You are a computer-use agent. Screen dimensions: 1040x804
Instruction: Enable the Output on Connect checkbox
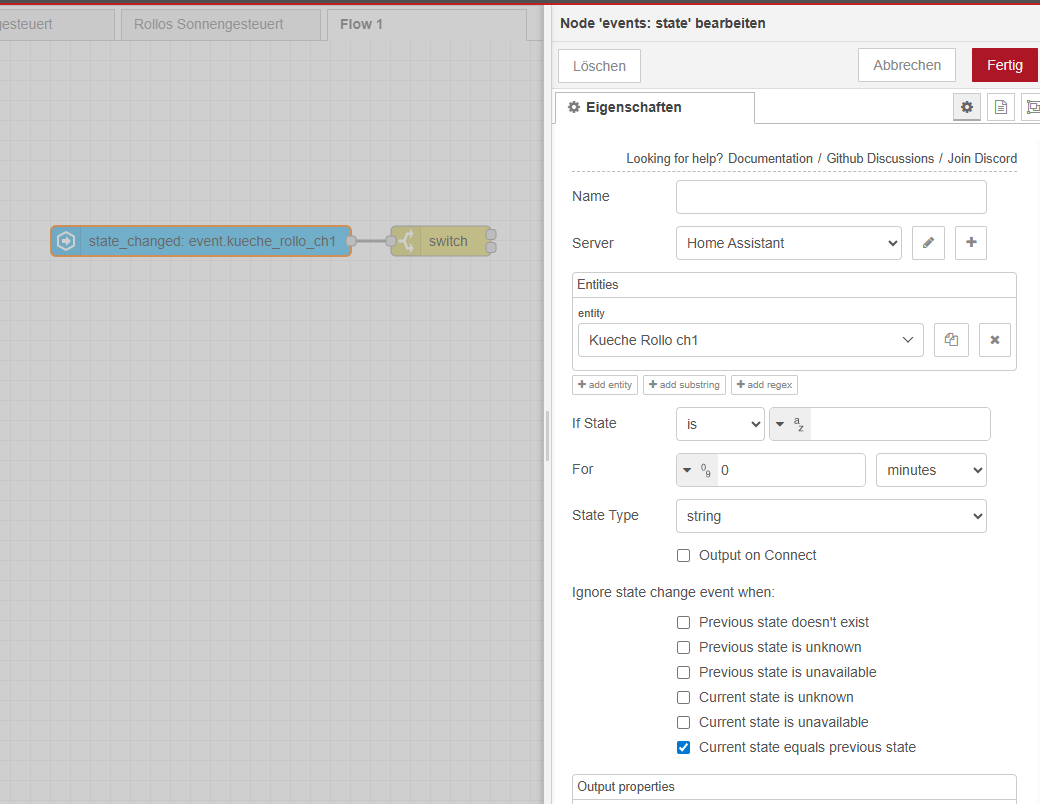pyautogui.click(x=684, y=556)
